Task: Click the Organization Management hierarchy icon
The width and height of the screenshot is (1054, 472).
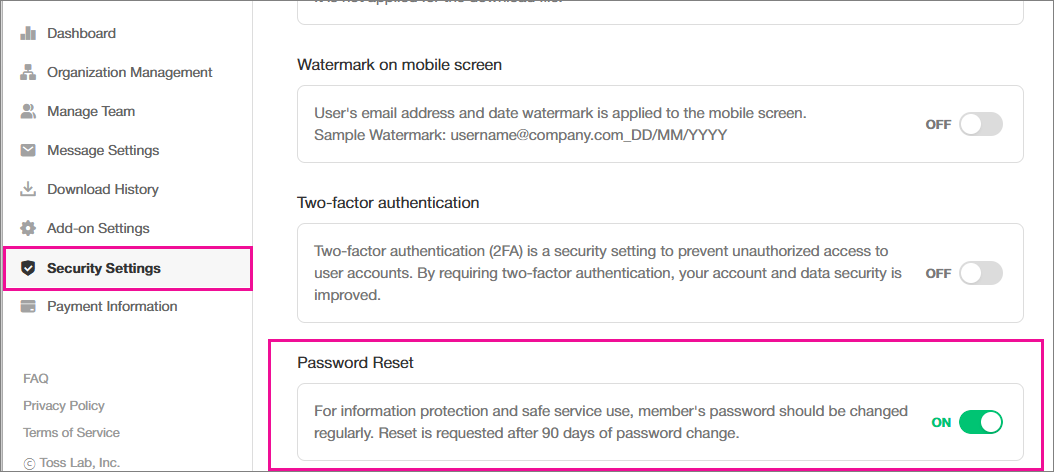Action: coord(28,72)
